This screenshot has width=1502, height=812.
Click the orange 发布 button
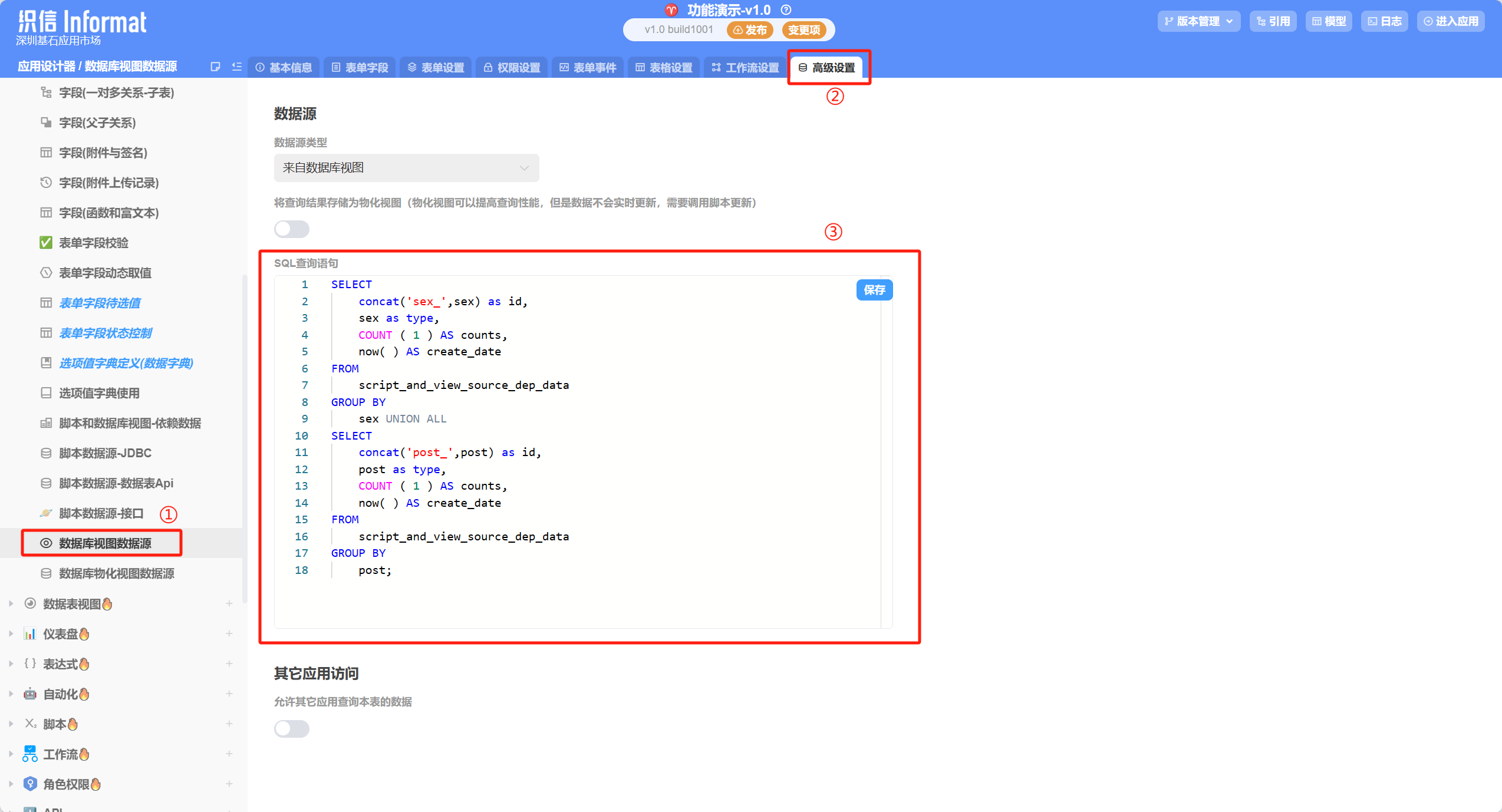point(750,30)
